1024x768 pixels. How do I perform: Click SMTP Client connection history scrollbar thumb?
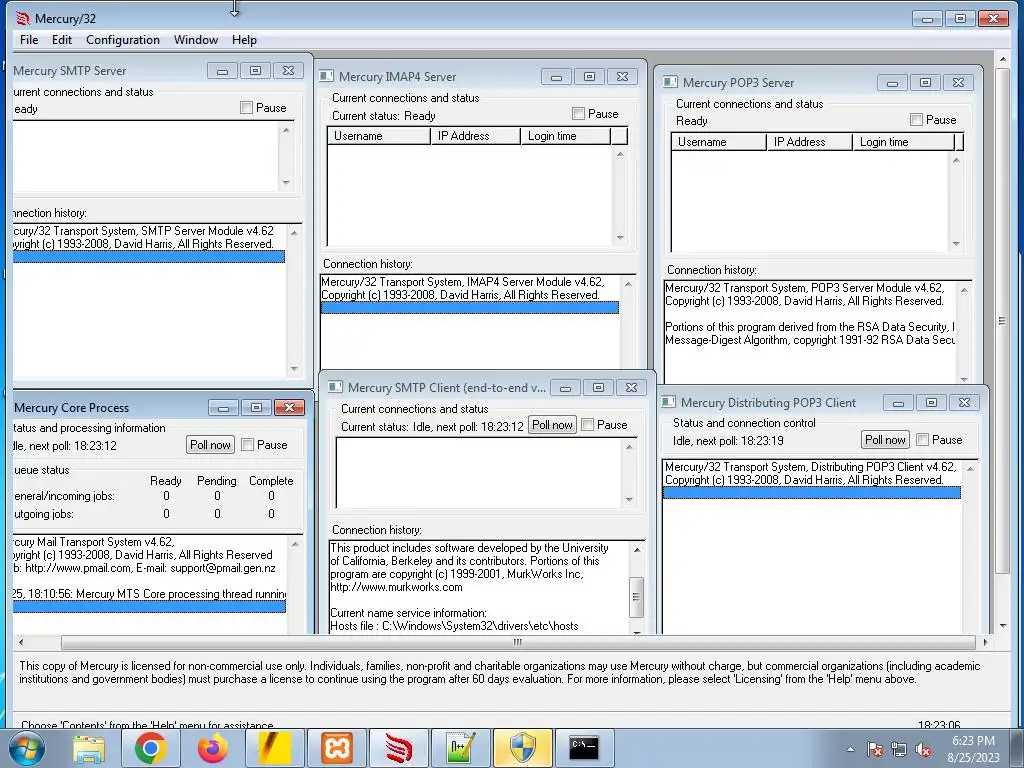(x=637, y=597)
